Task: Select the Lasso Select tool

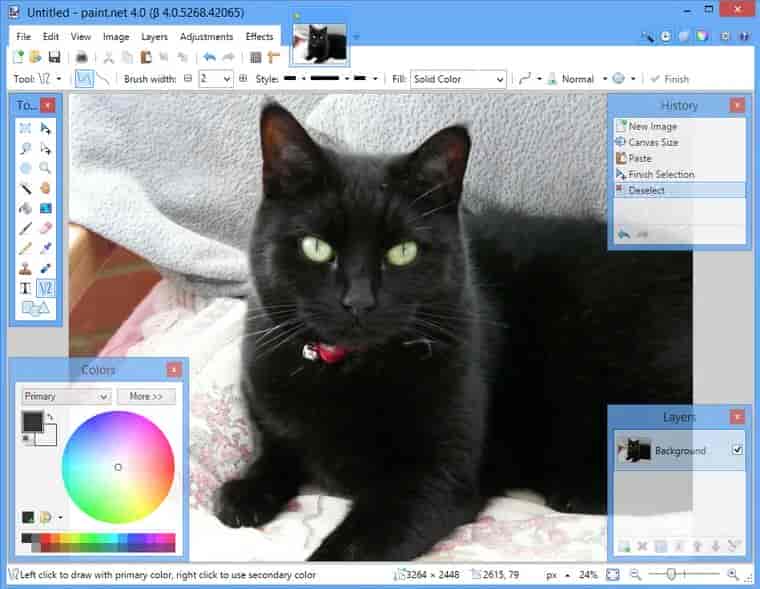Action: point(25,148)
